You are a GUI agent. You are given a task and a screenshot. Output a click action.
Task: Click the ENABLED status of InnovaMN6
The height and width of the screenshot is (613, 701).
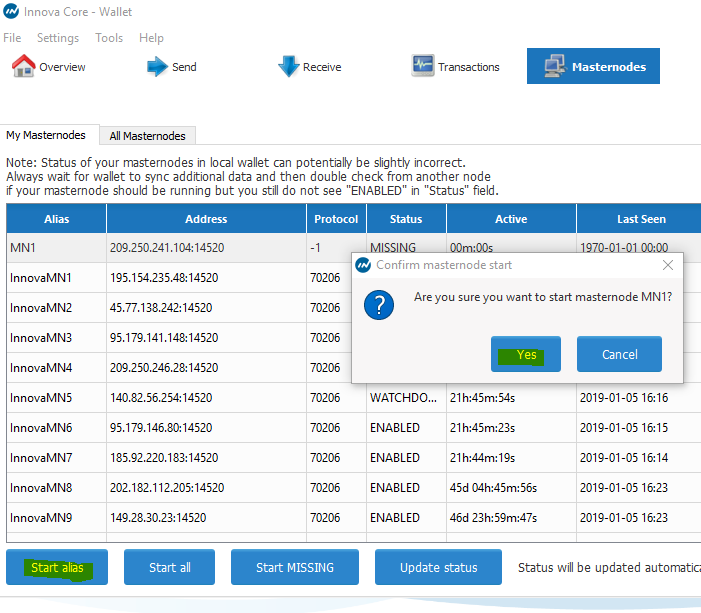tap(406, 427)
